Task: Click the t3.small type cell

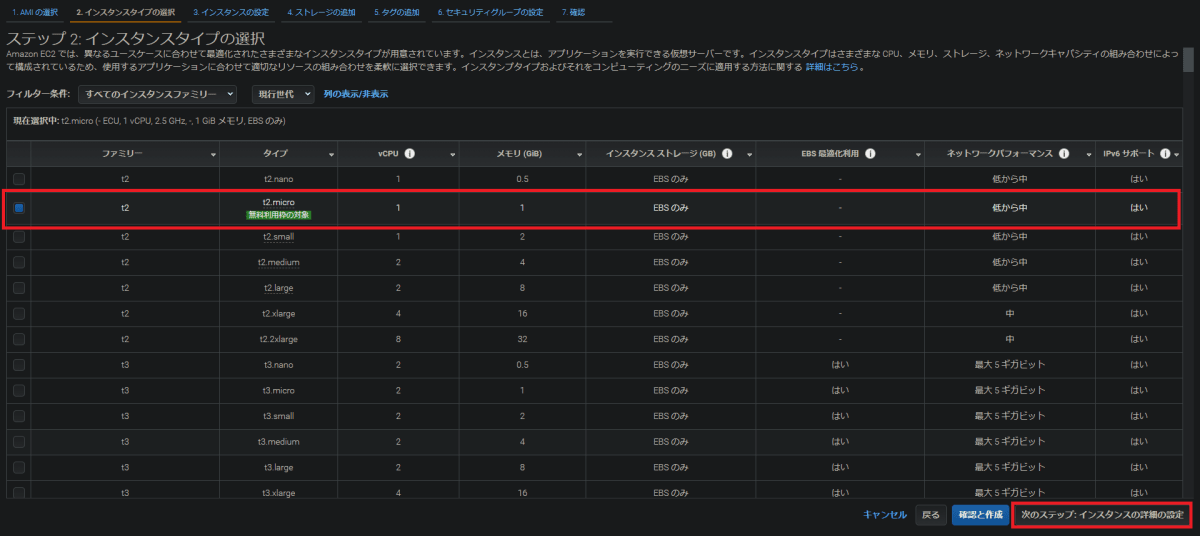Action: point(279,415)
